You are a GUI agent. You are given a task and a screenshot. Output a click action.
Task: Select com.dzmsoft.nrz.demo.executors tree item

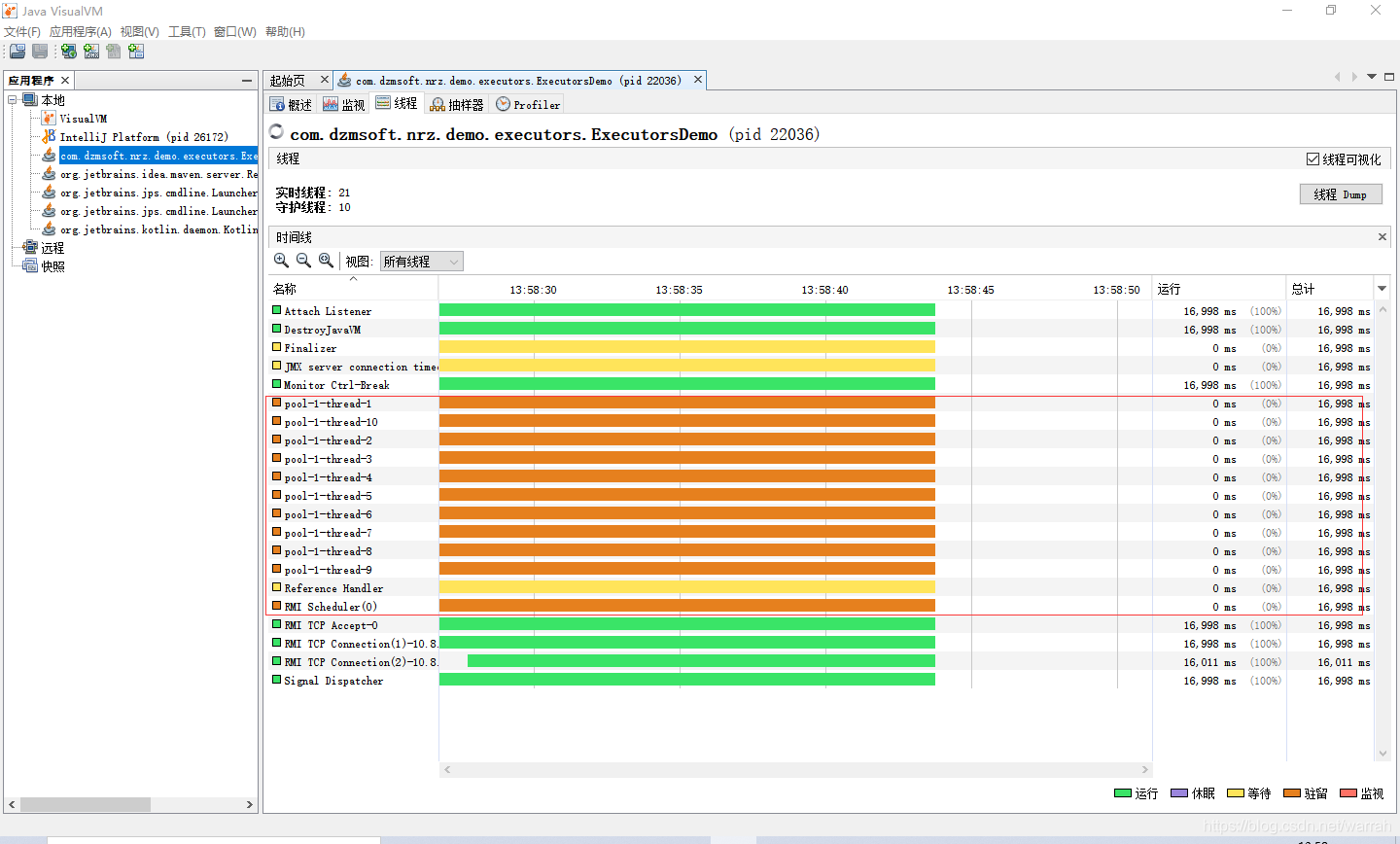point(158,156)
